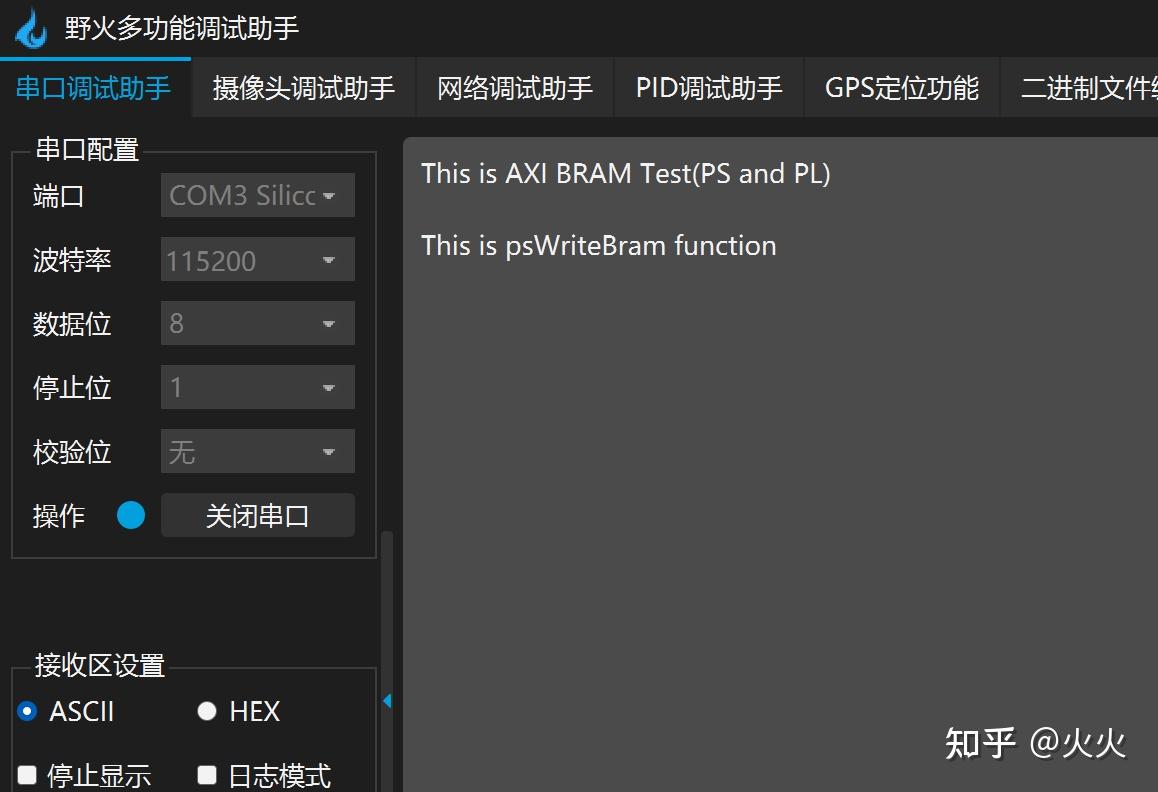Image resolution: width=1158 pixels, height=792 pixels.
Task: Switch to the GPS定位功能 tab
Action: coord(901,88)
